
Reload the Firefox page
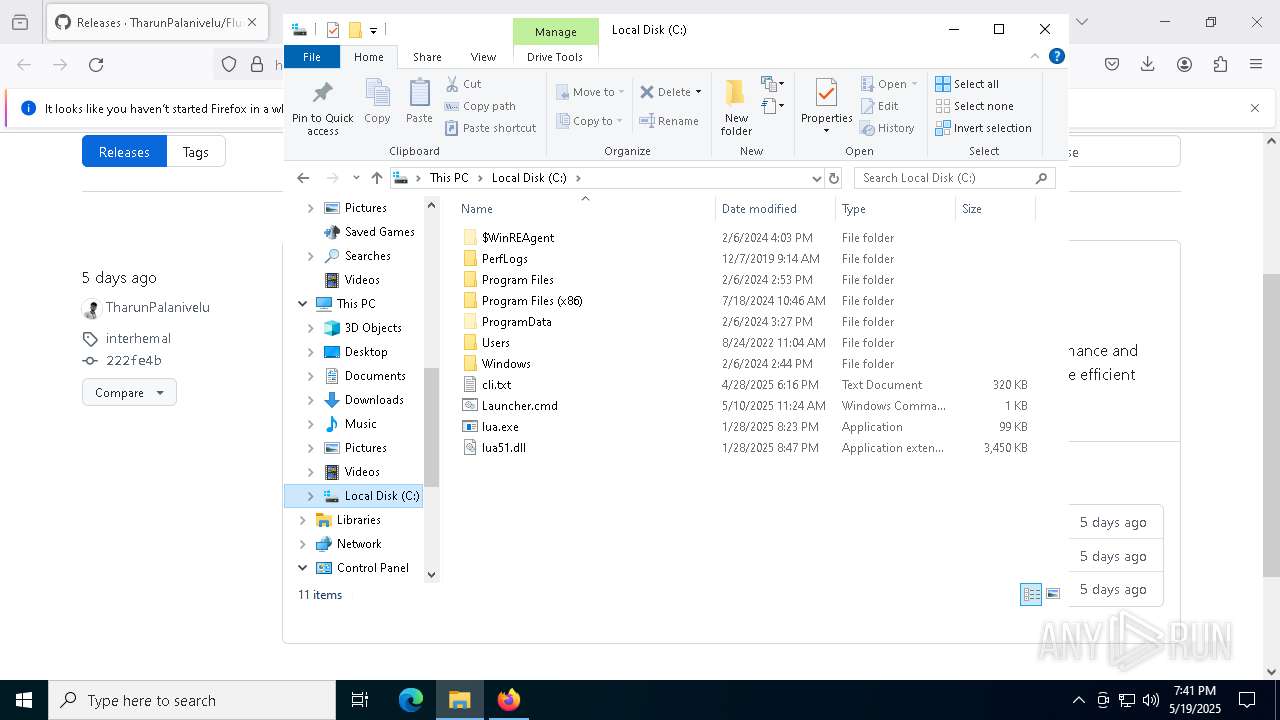click(x=96, y=65)
